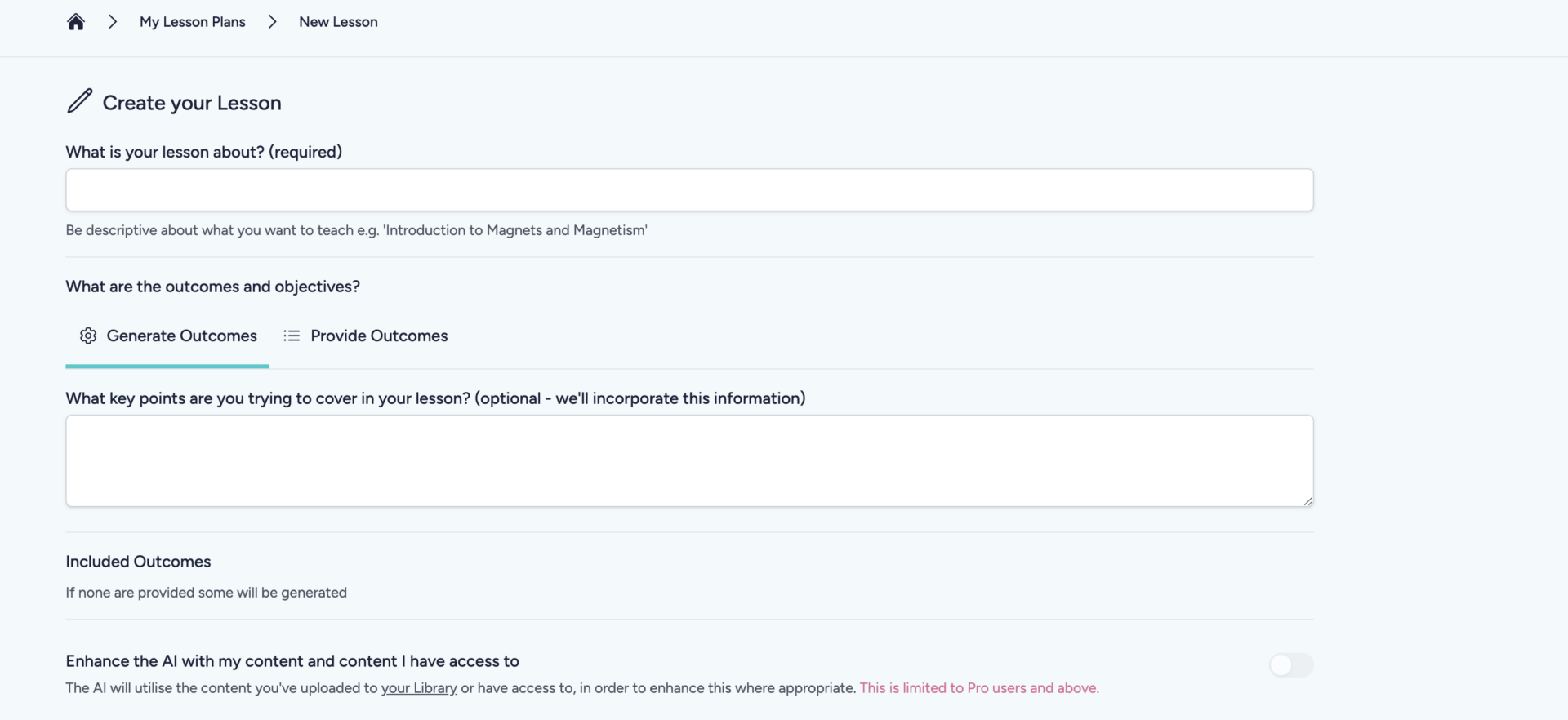Click the Home icon in the breadcrumb
Viewport: 1568px width, 720px height.
[x=76, y=22]
